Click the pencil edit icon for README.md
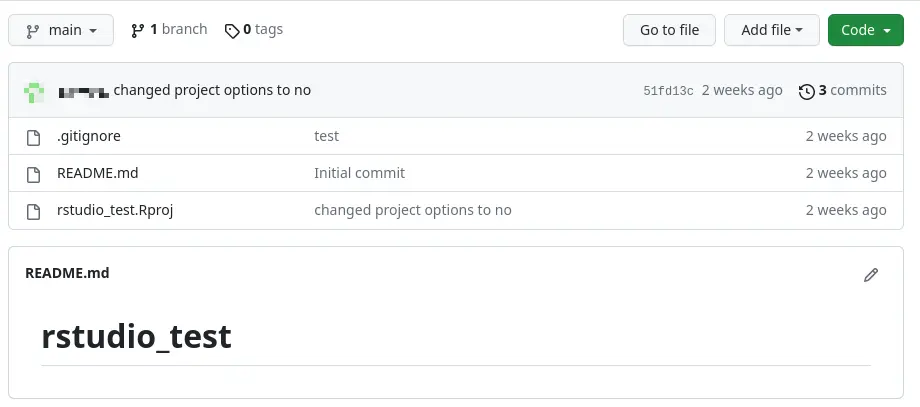The width and height of the screenshot is (920, 407). click(871, 274)
